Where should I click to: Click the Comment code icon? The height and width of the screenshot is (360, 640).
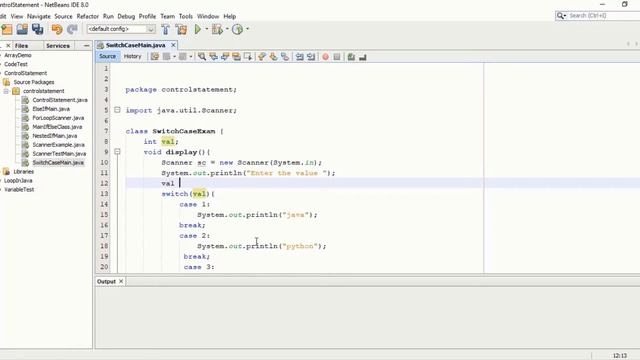[351, 57]
